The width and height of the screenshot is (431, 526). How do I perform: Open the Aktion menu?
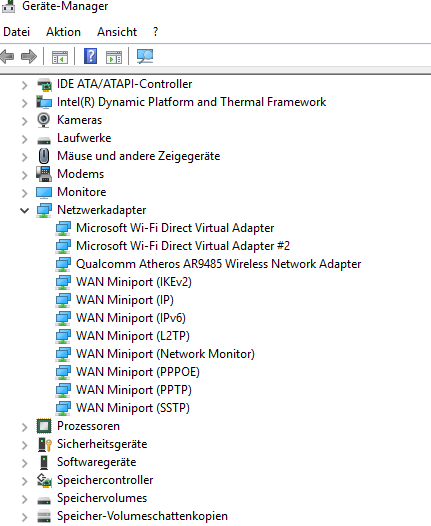[63, 32]
